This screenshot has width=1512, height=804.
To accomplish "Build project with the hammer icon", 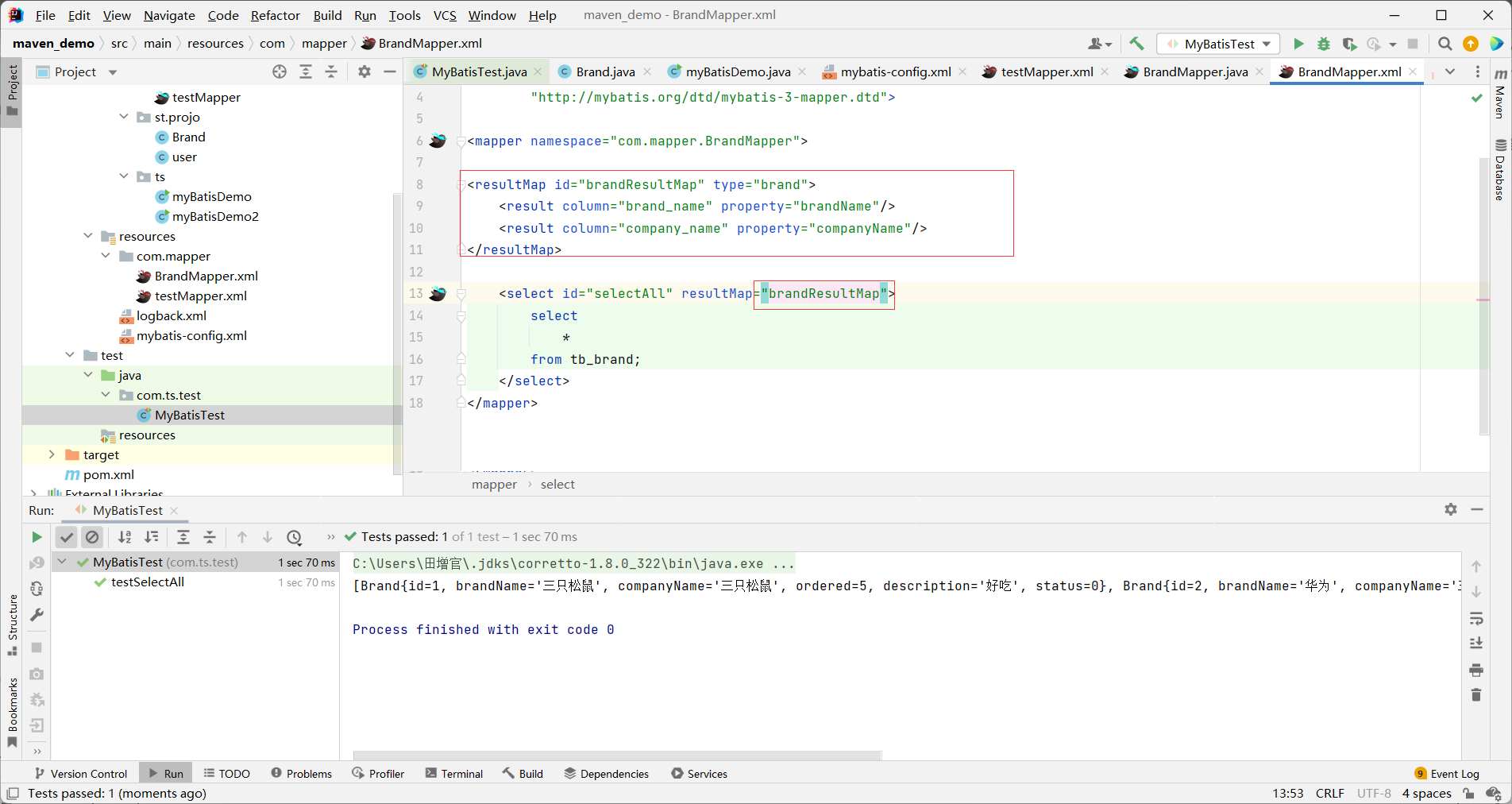I will [x=1136, y=44].
